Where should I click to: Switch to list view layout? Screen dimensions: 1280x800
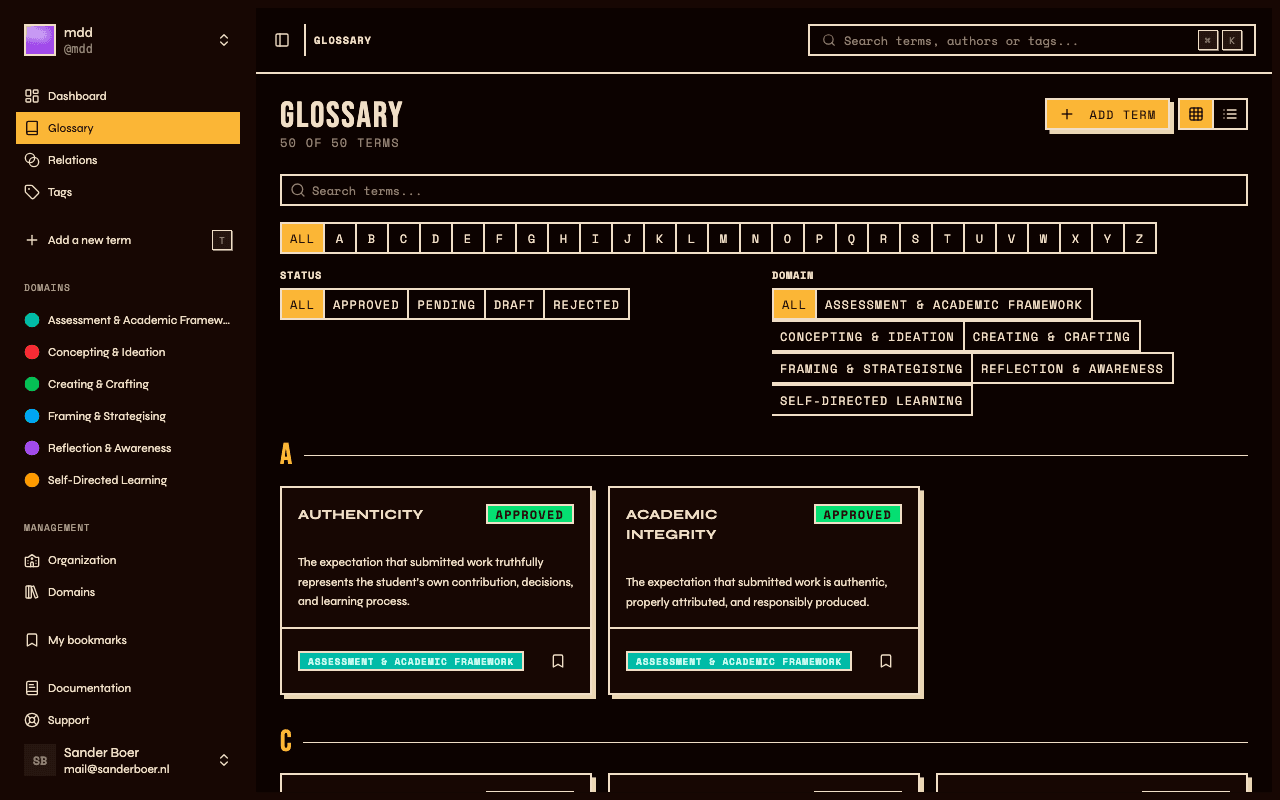pos(1229,113)
